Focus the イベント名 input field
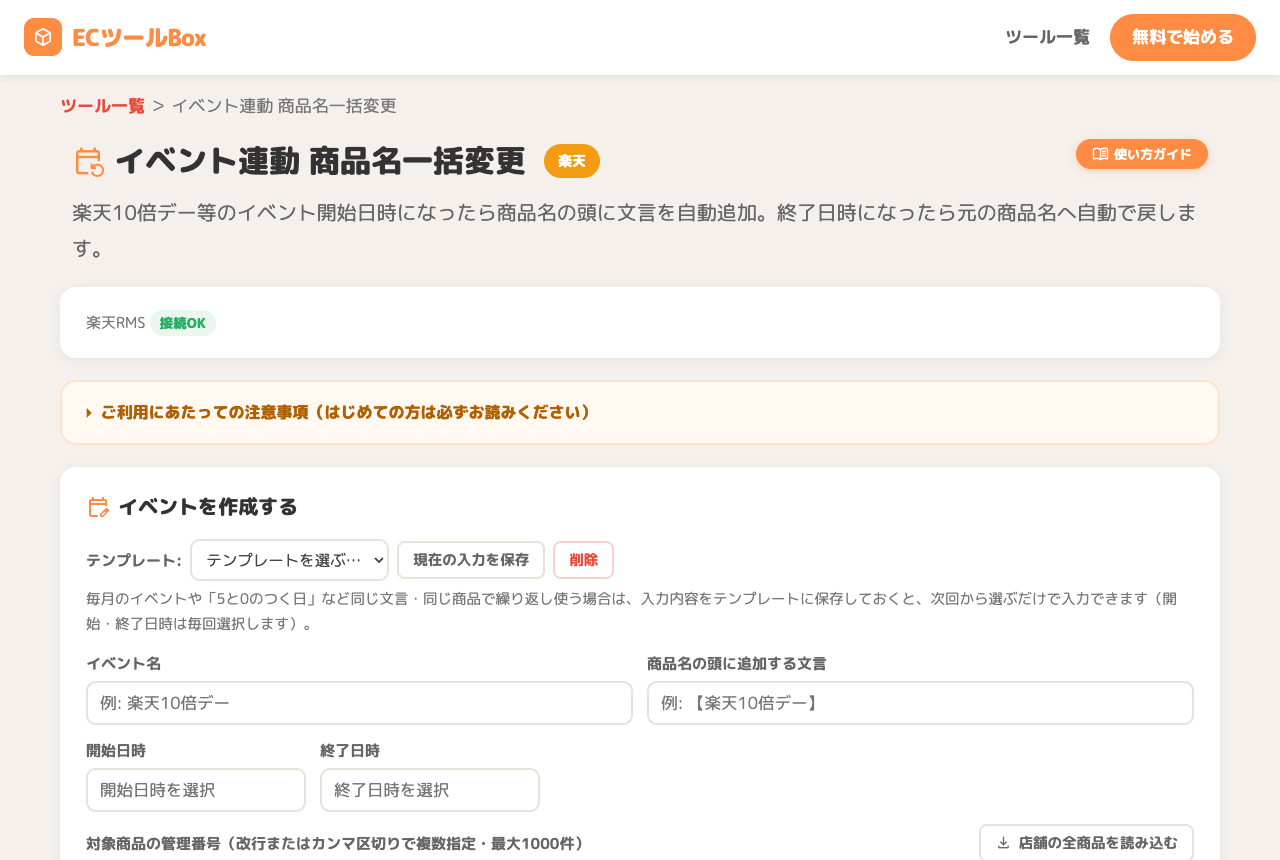Viewport: 1280px width, 860px height. (x=359, y=703)
